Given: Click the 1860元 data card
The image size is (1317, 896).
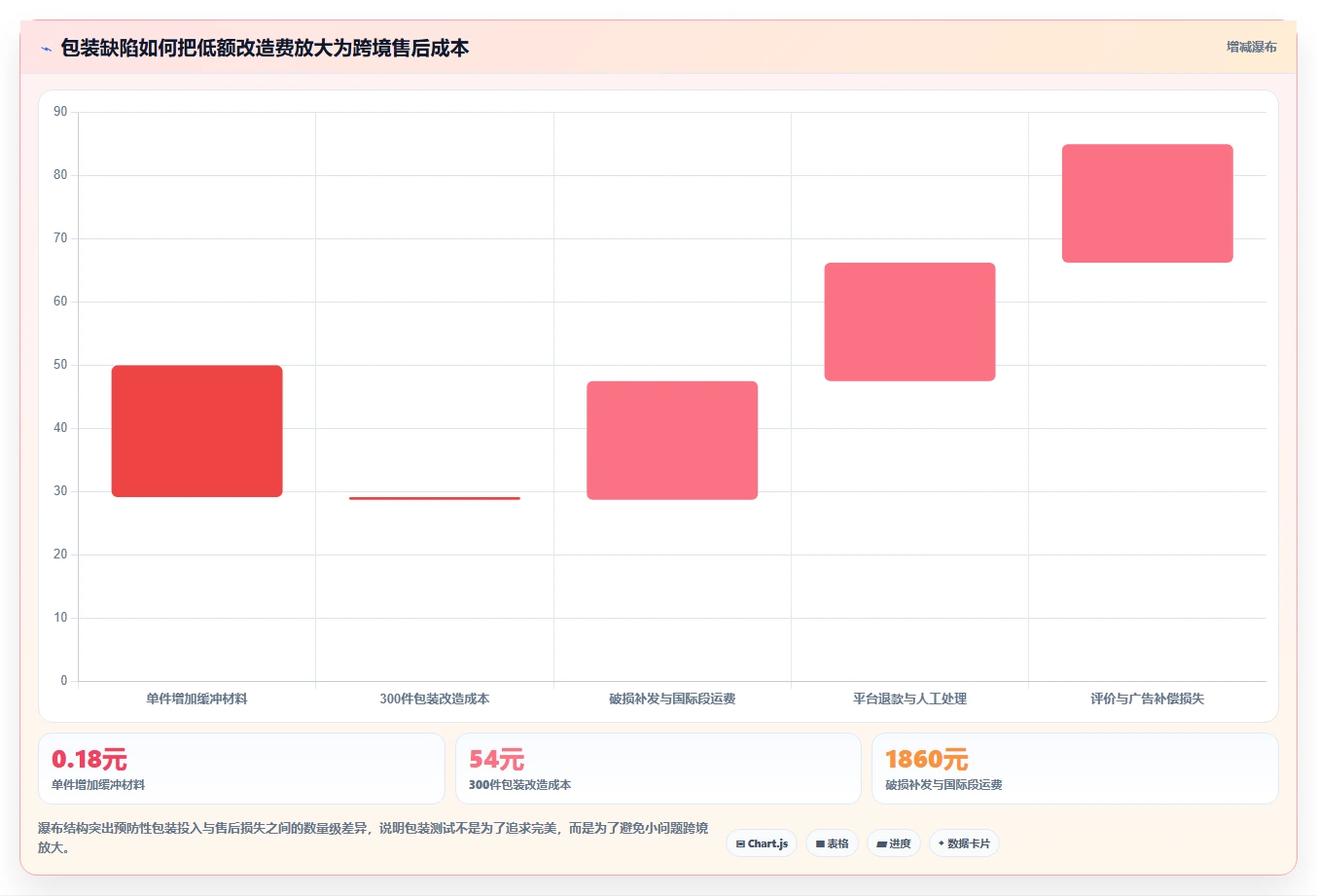Looking at the screenshot, I should tap(1075, 769).
